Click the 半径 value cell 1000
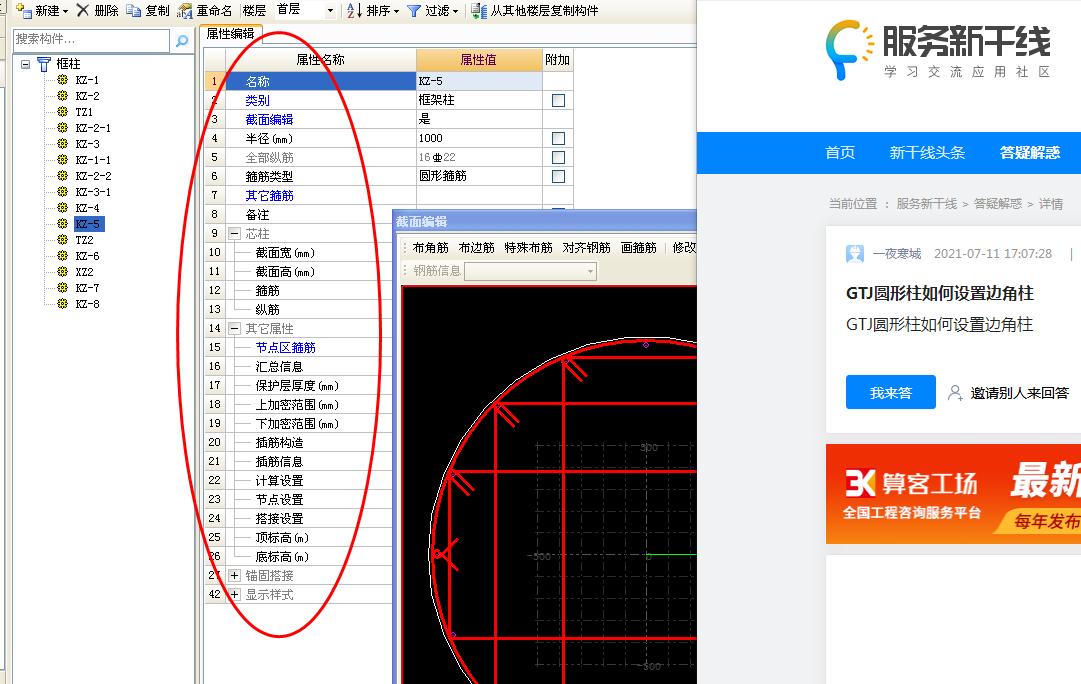The height and width of the screenshot is (684, 1081). tap(479, 139)
